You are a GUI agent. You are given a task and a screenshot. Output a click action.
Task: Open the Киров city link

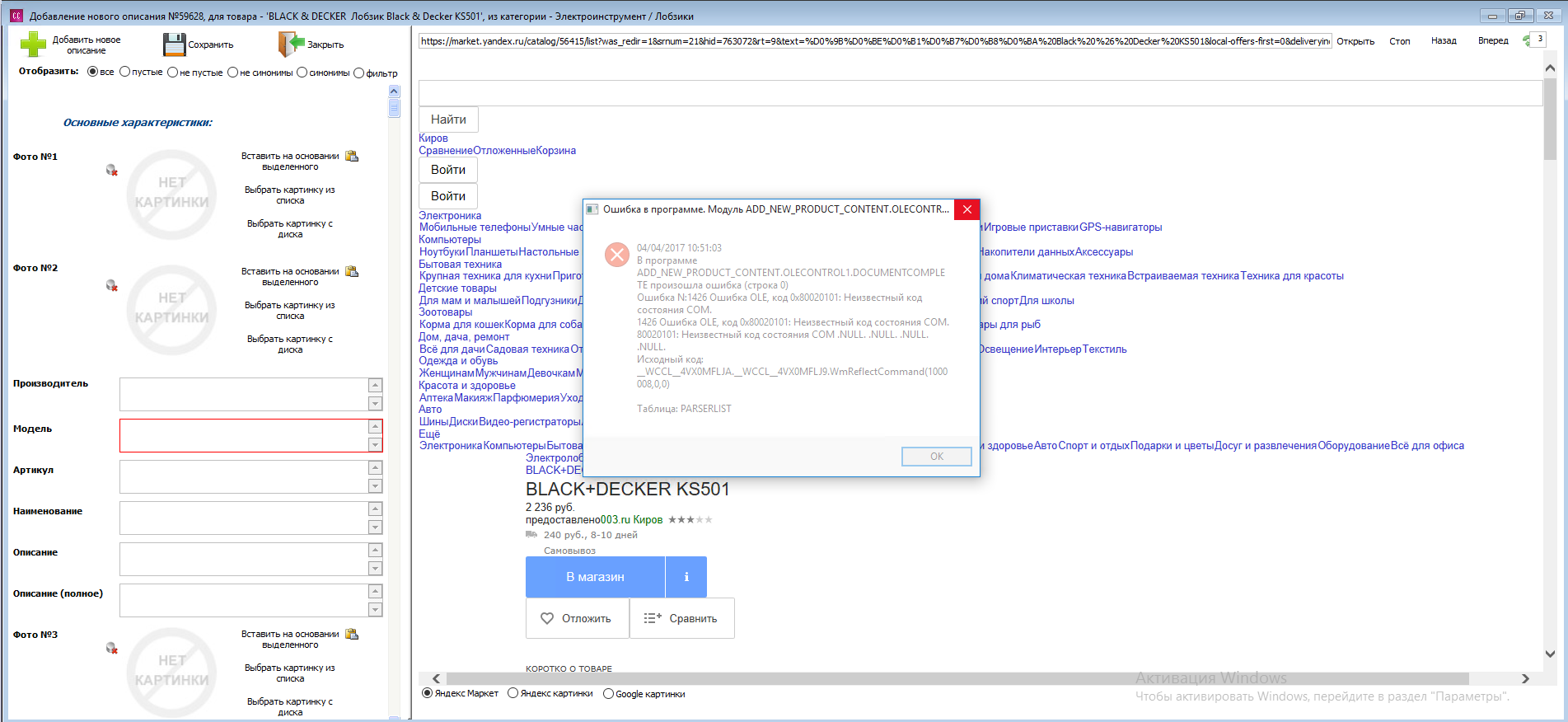tap(433, 138)
